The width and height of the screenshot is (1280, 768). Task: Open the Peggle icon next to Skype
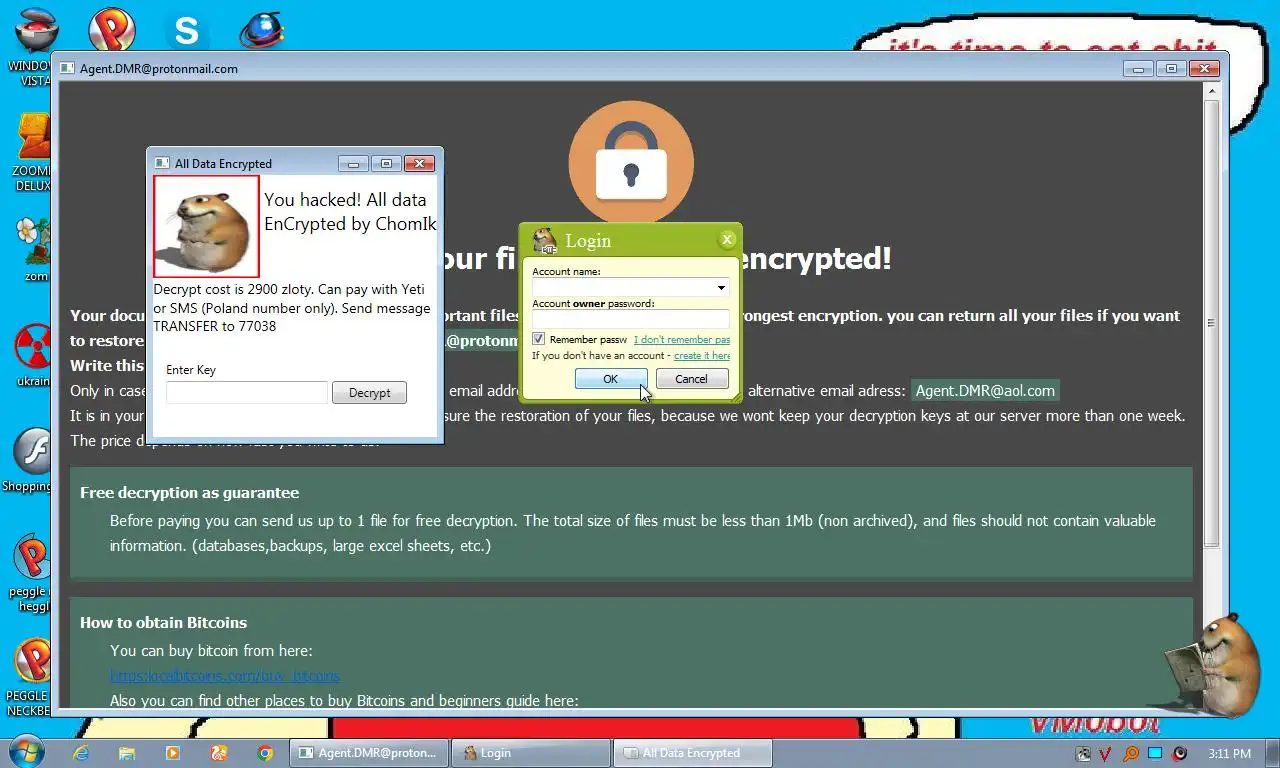coord(112,28)
